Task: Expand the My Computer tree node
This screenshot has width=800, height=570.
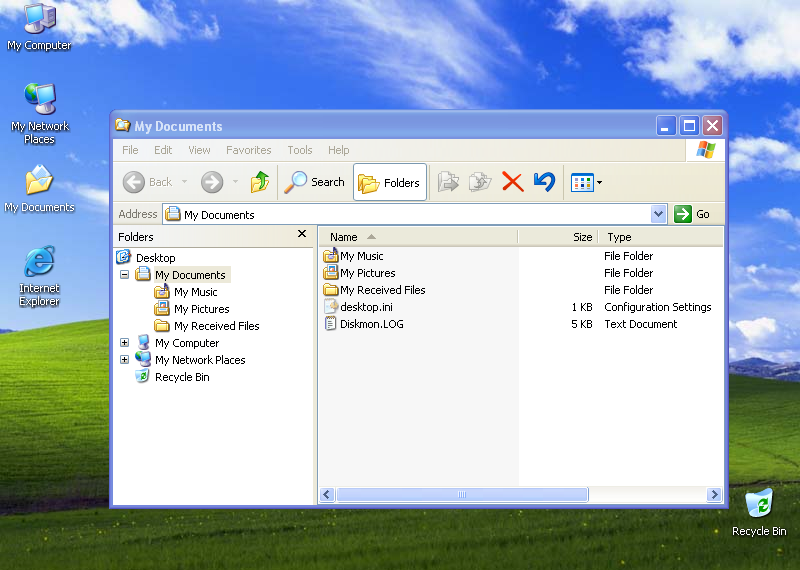Action: (124, 342)
